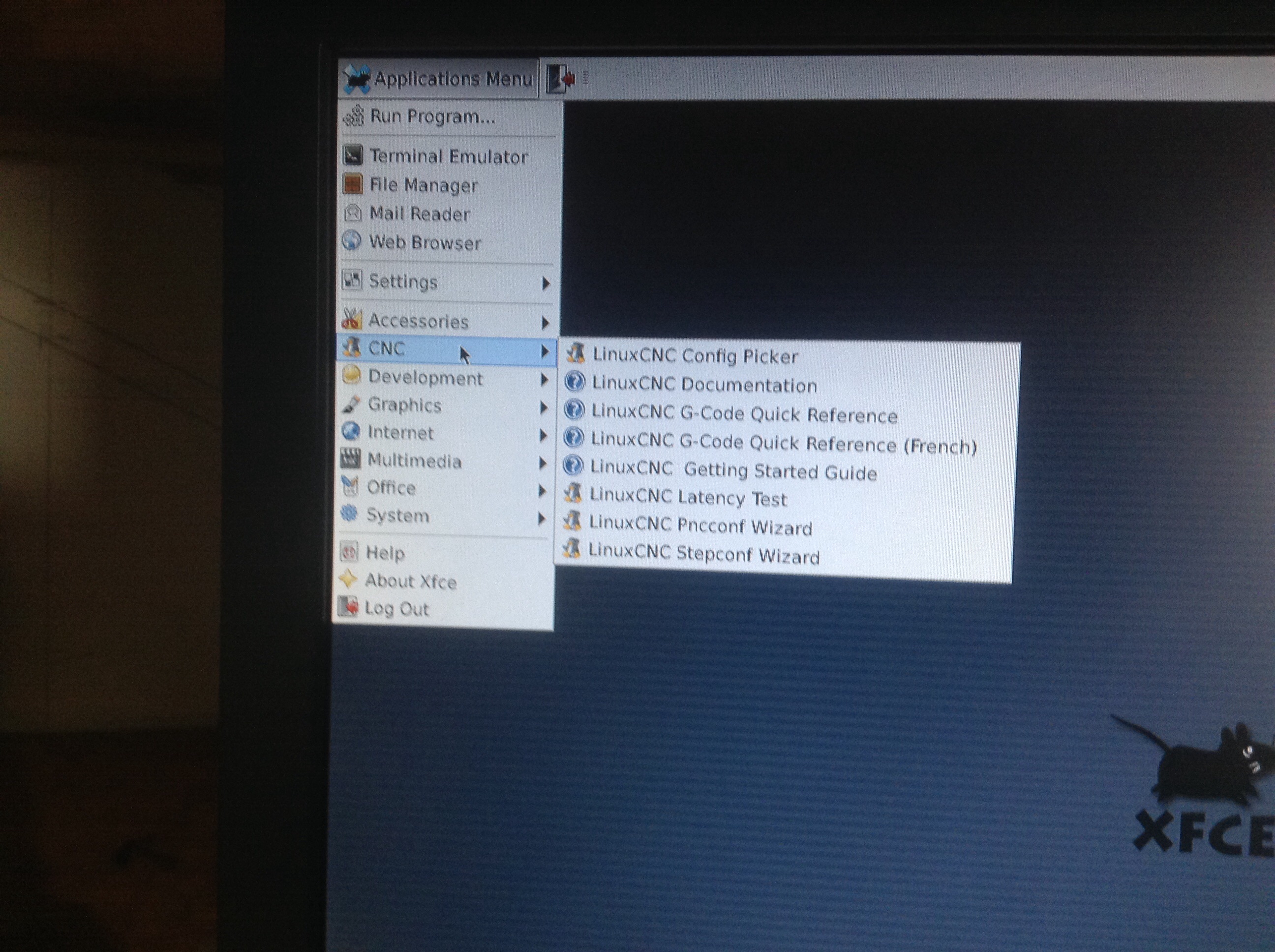
Task: Click the Terminal Emulator icon
Action: (353, 154)
